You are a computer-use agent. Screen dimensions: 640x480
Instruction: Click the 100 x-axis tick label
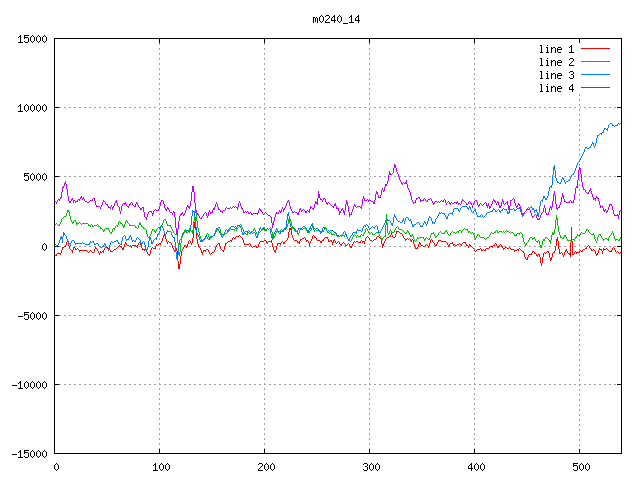pos(160,466)
